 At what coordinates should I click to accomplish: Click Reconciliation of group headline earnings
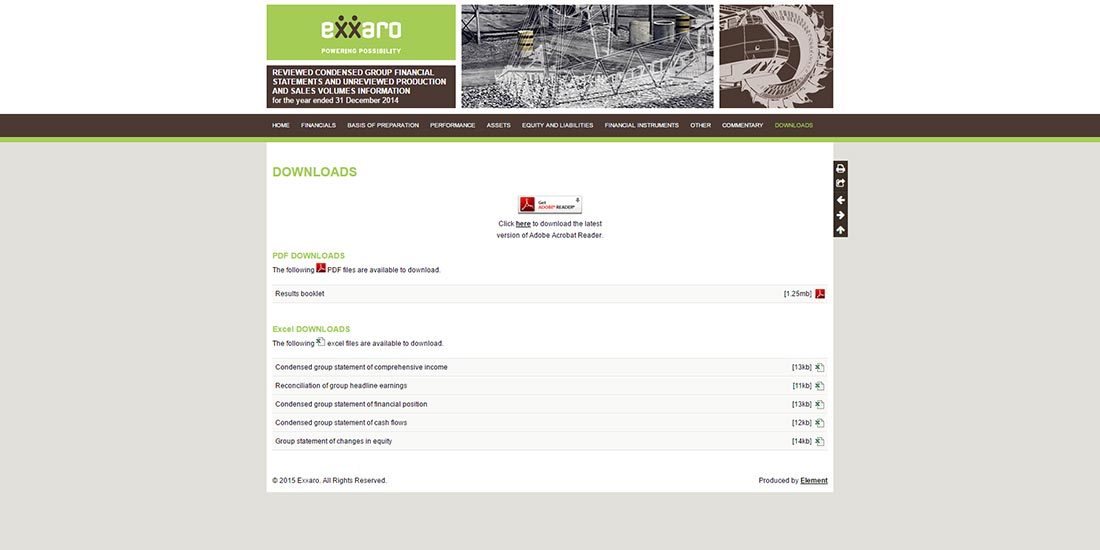[341, 386]
